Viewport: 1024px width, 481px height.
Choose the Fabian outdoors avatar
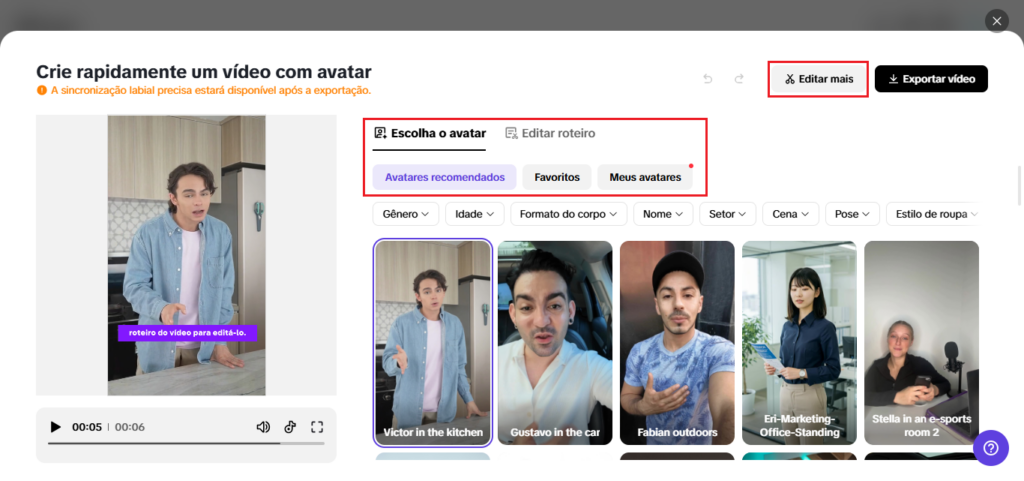(x=677, y=343)
